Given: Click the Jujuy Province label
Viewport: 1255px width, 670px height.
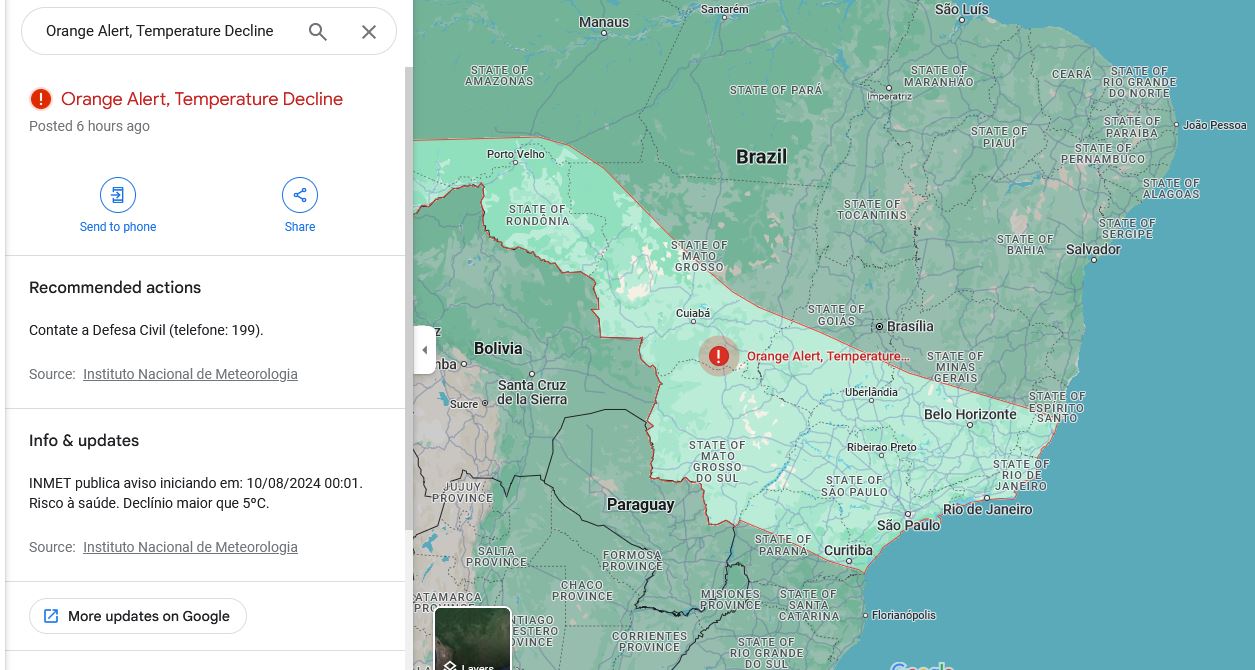Looking at the screenshot, I should 462,492.
